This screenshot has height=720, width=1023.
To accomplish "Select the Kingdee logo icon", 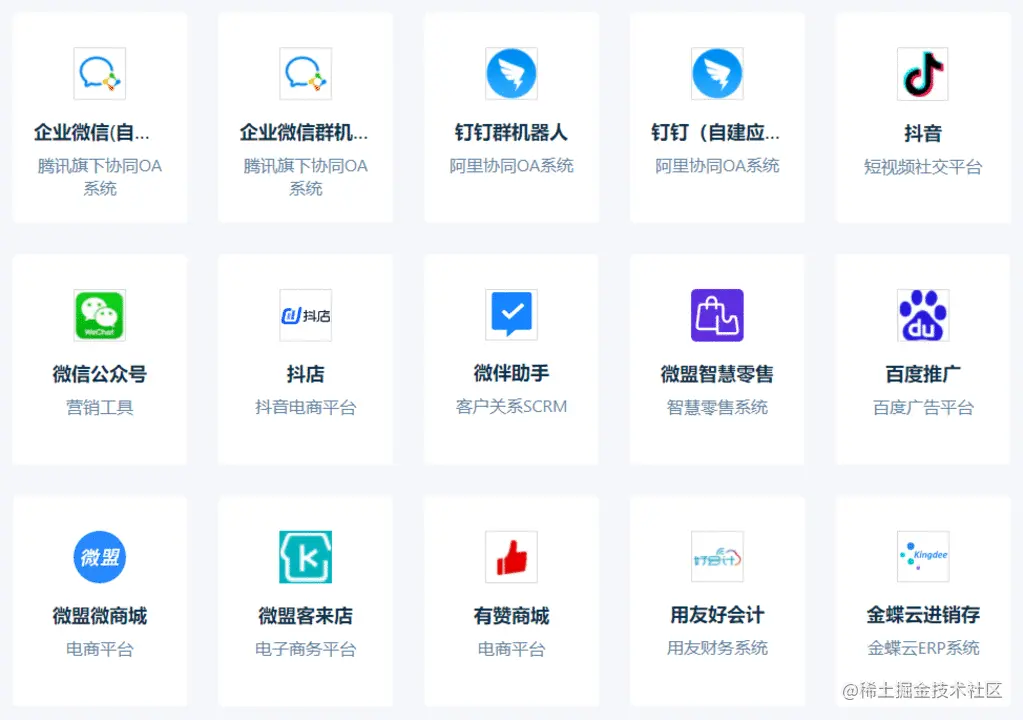I will [x=923, y=557].
